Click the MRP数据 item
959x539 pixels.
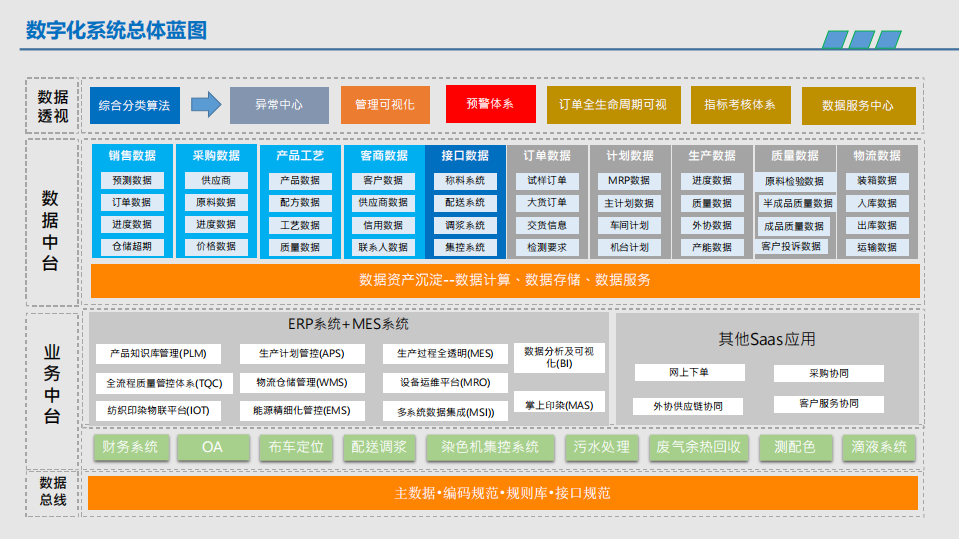click(x=629, y=181)
